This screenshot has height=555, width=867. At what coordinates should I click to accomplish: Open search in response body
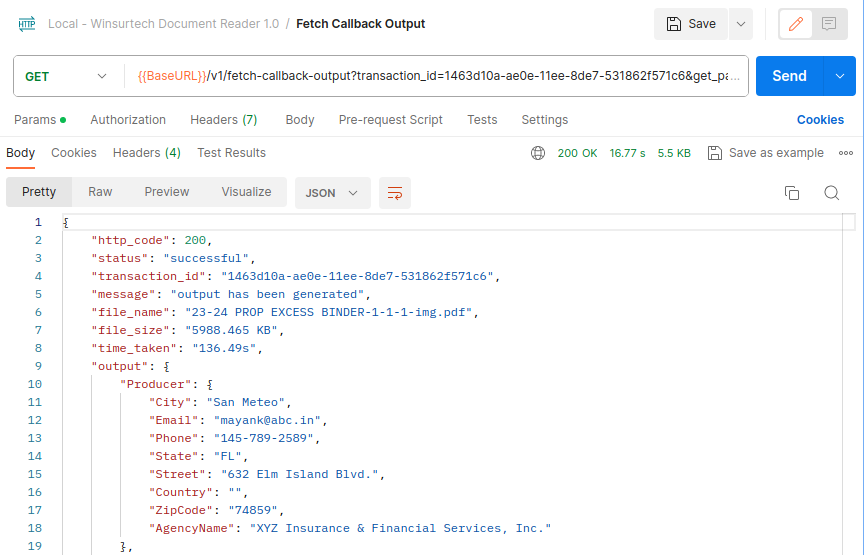(832, 192)
